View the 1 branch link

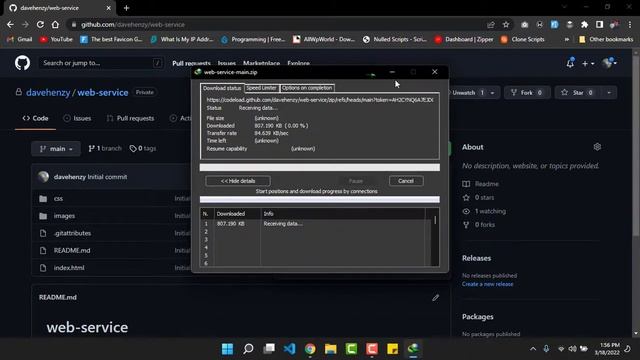pos(105,149)
